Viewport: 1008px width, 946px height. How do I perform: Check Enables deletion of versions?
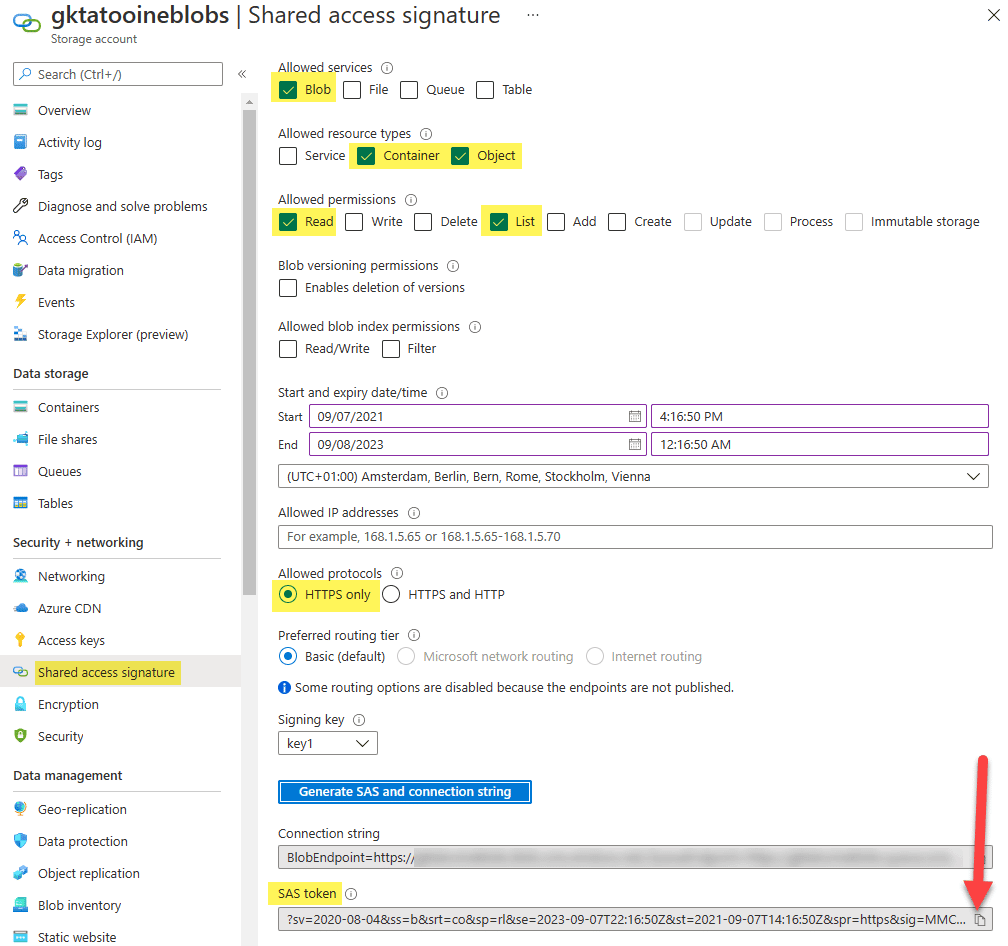288,288
